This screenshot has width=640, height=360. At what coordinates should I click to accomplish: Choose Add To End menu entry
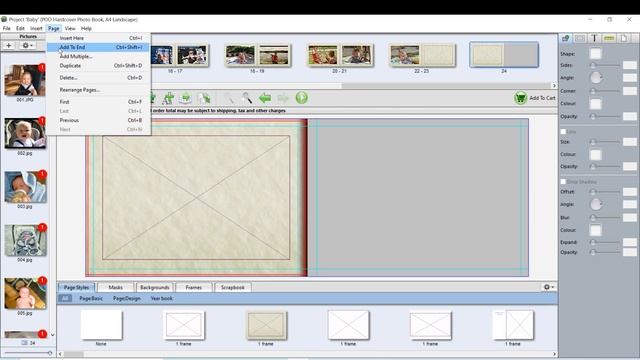(98, 47)
